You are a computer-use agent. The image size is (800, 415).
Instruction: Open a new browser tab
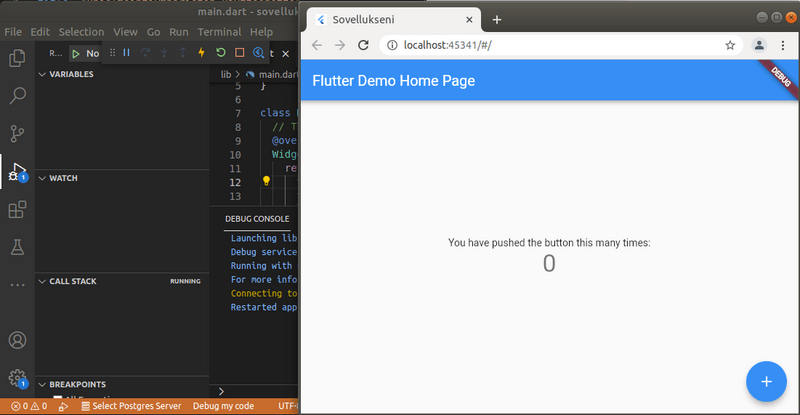point(497,19)
